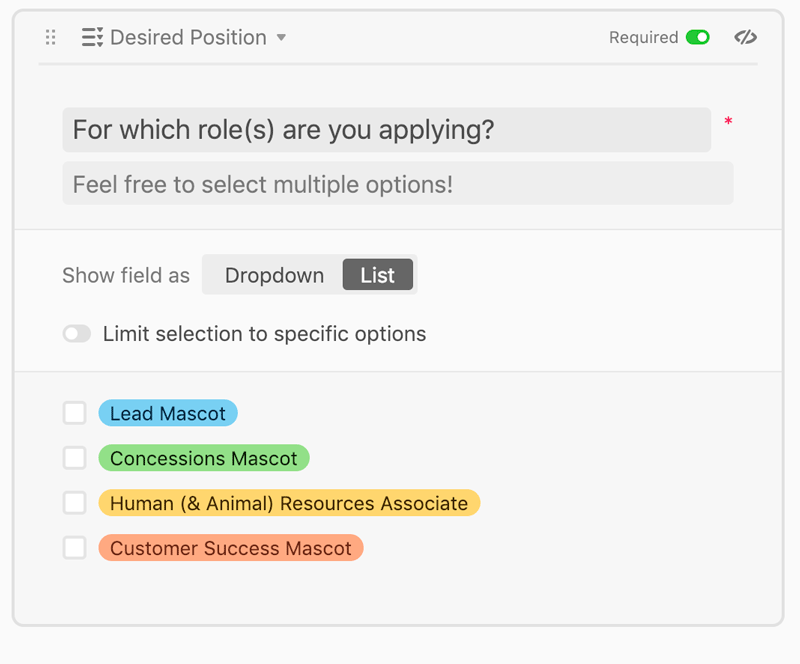The height and width of the screenshot is (664, 800).
Task: Check the Concessions Mascot checkbox
Action: 74,457
